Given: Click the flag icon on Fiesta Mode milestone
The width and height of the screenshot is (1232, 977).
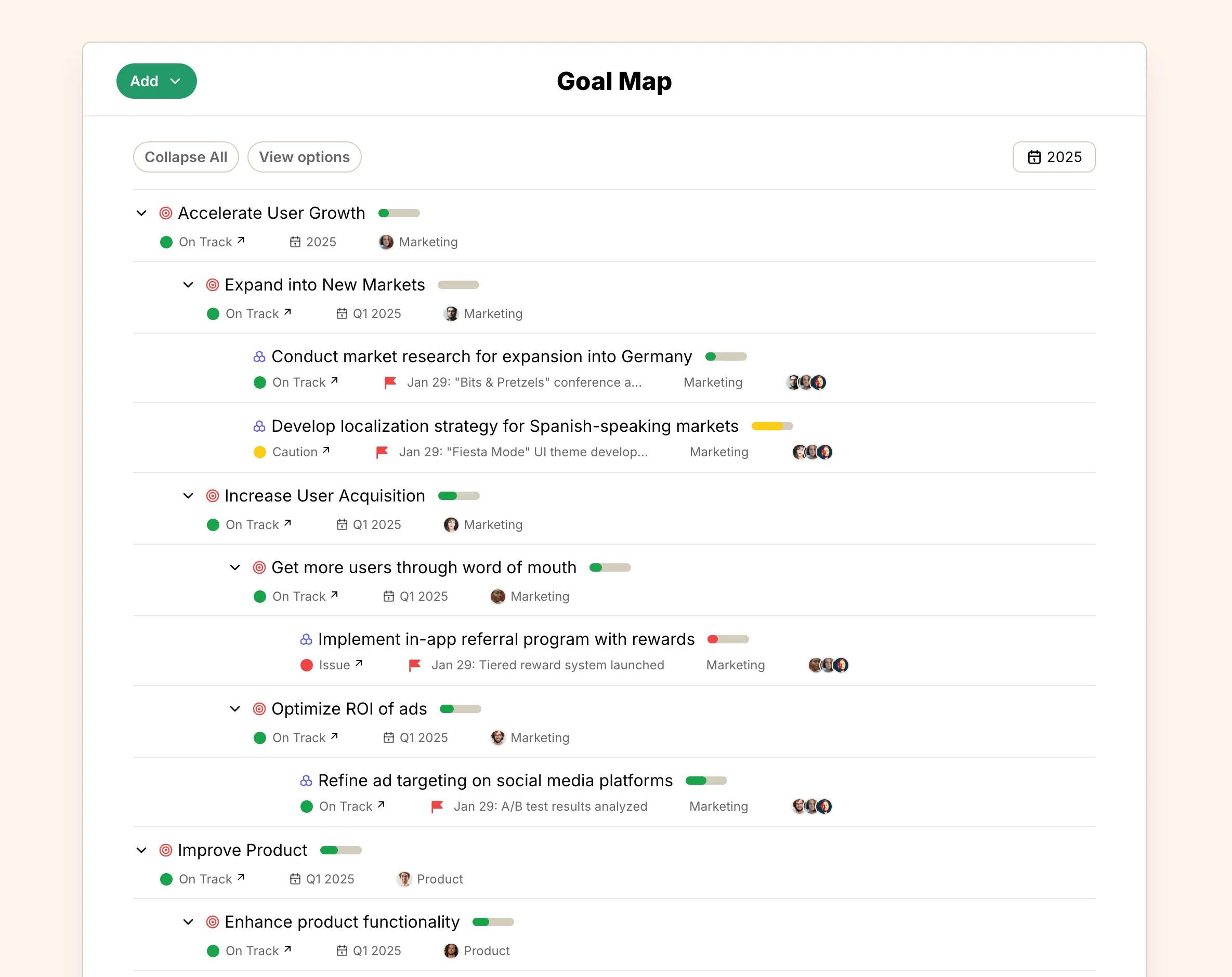Looking at the screenshot, I should [382, 452].
